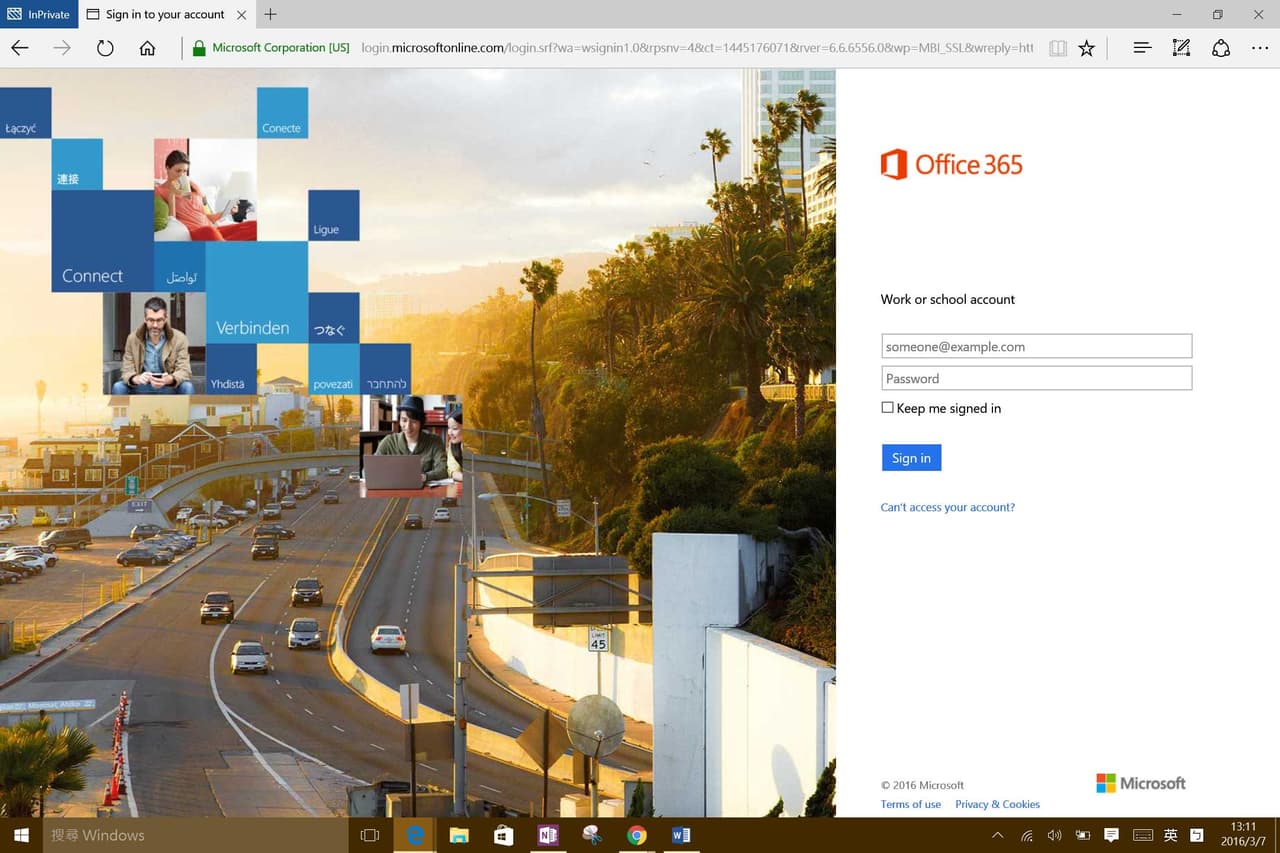Focus the Password field
Image resolution: width=1280 pixels, height=853 pixels.
click(x=1036, y=378)
